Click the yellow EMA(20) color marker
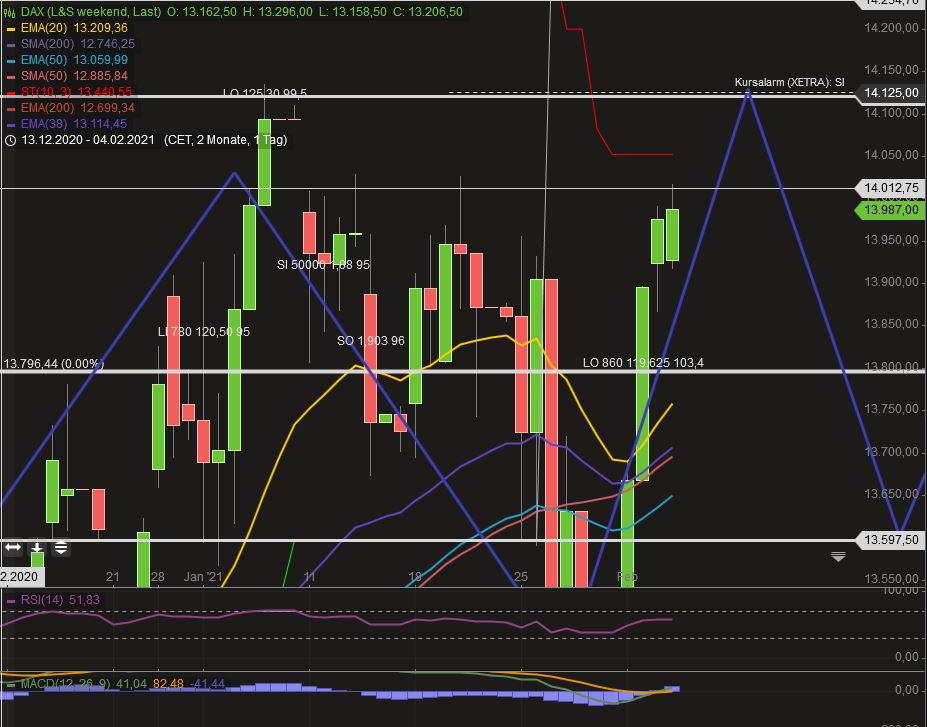 pyautogui.click(x=12, y=30)
